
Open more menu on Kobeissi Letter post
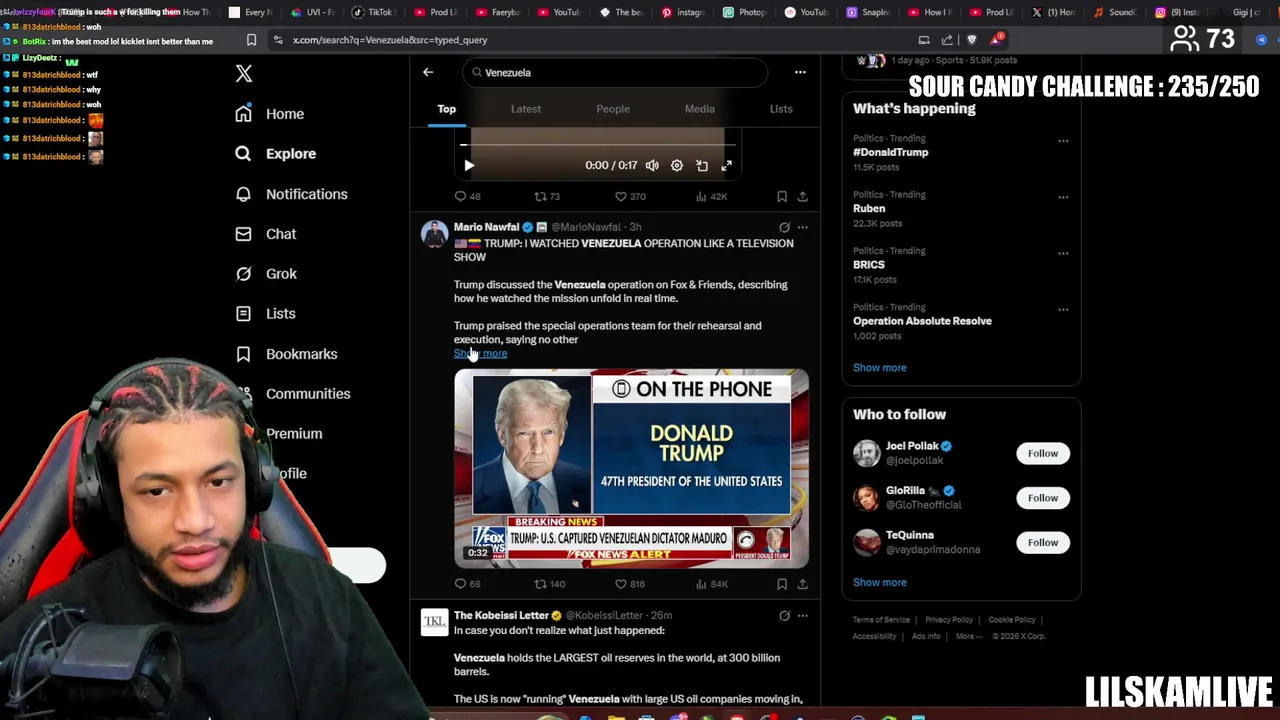click(x=802, y=616)
